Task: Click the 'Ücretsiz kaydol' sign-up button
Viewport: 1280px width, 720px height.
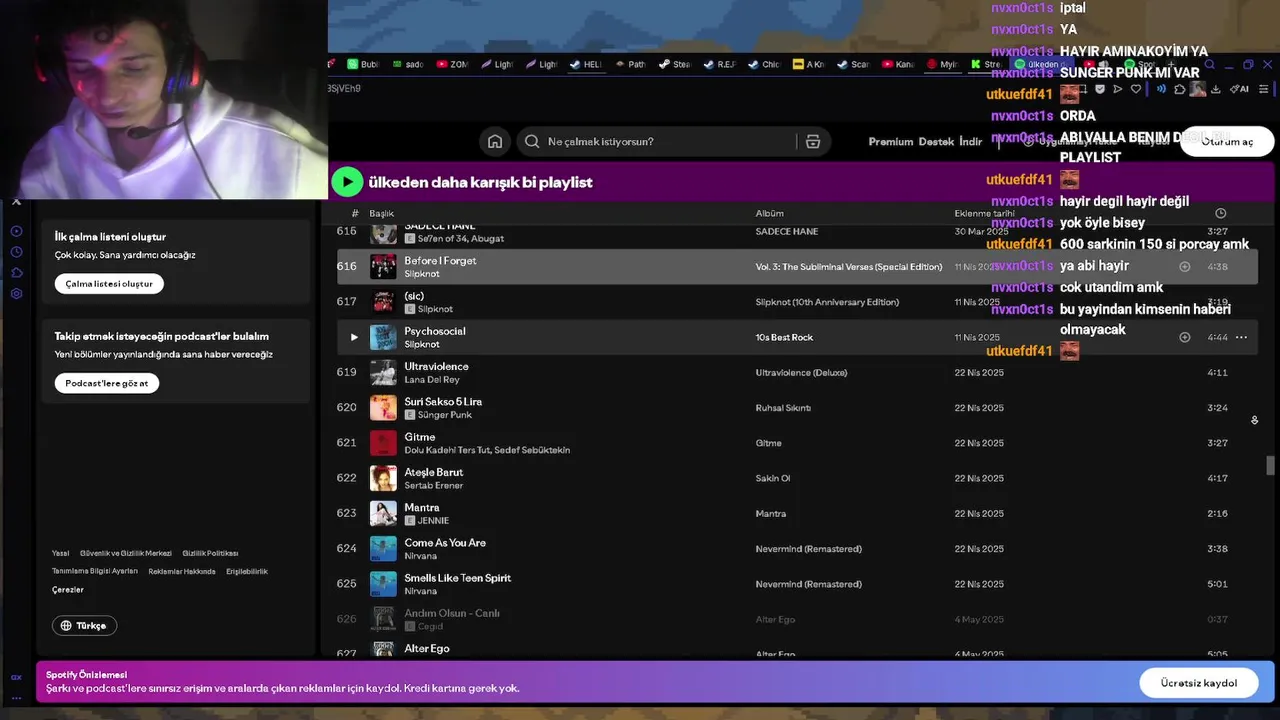Action: 1198,683
